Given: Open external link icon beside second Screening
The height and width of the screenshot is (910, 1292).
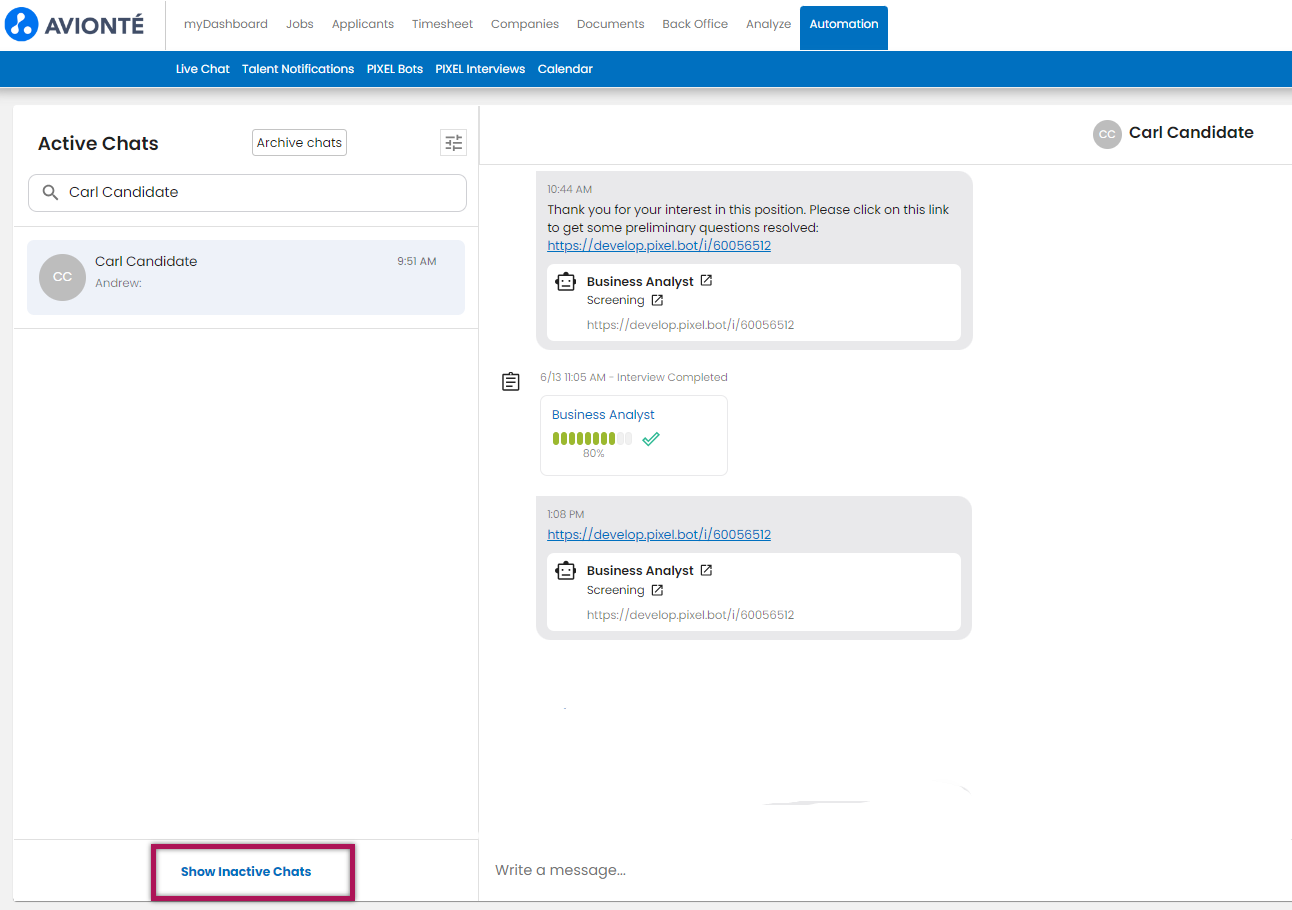Looking at the screenshot, I should [x=657, y=590].
